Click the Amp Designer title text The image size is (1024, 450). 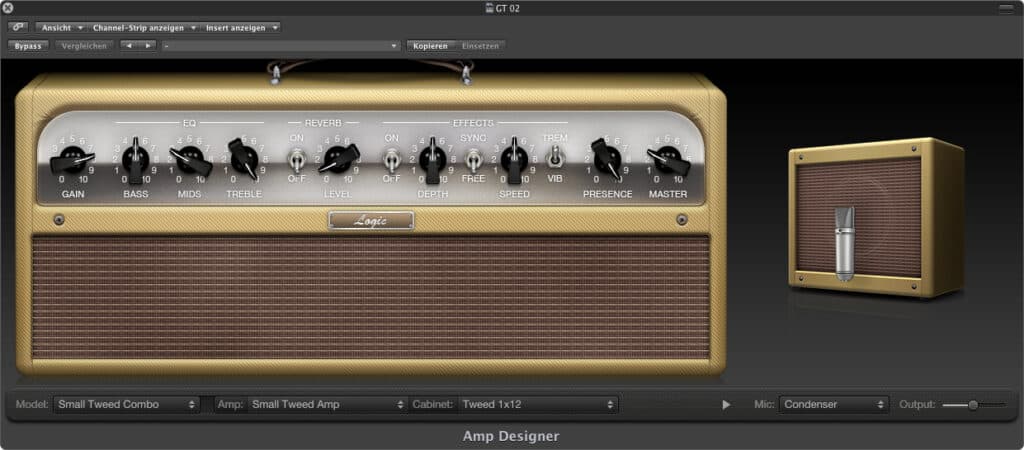tap(511, 436)
